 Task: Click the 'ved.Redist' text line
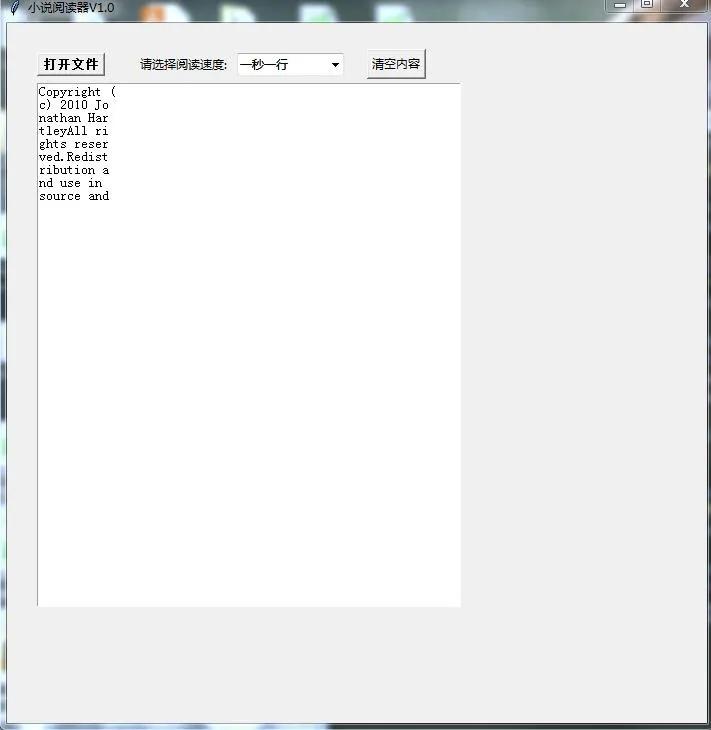[x=73, y=157]
